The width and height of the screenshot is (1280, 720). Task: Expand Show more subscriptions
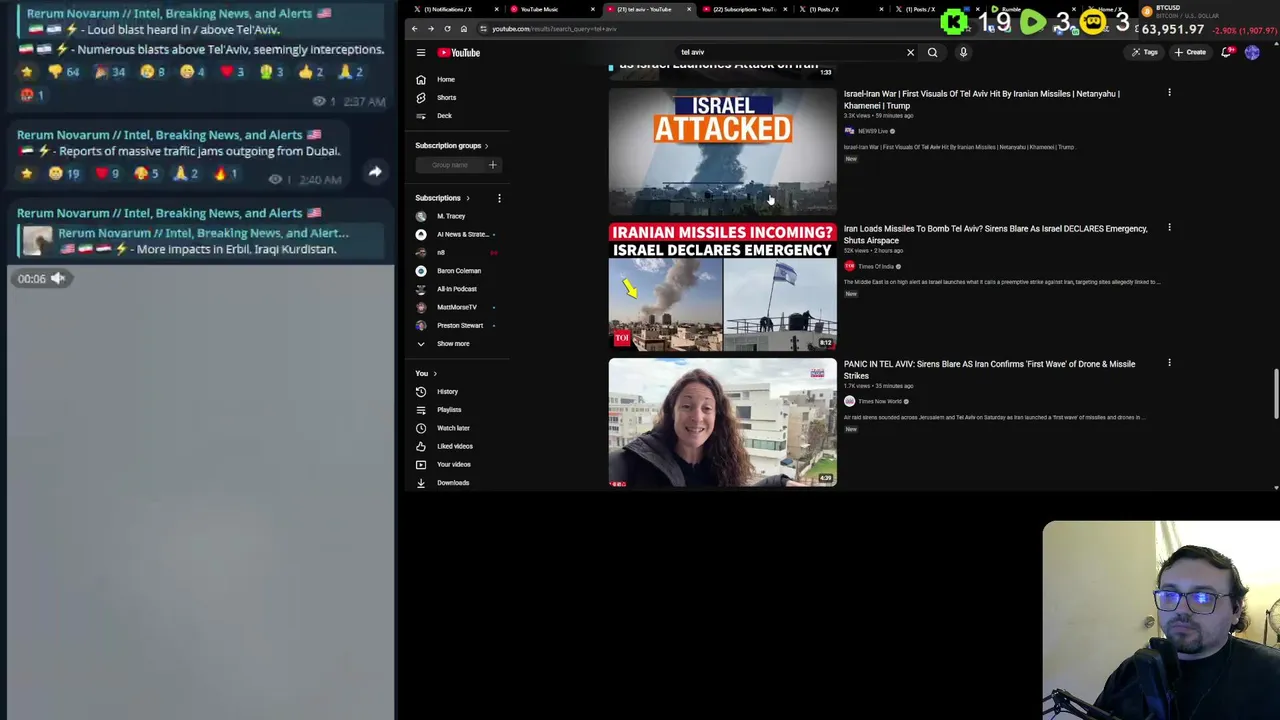coord(453,343)
